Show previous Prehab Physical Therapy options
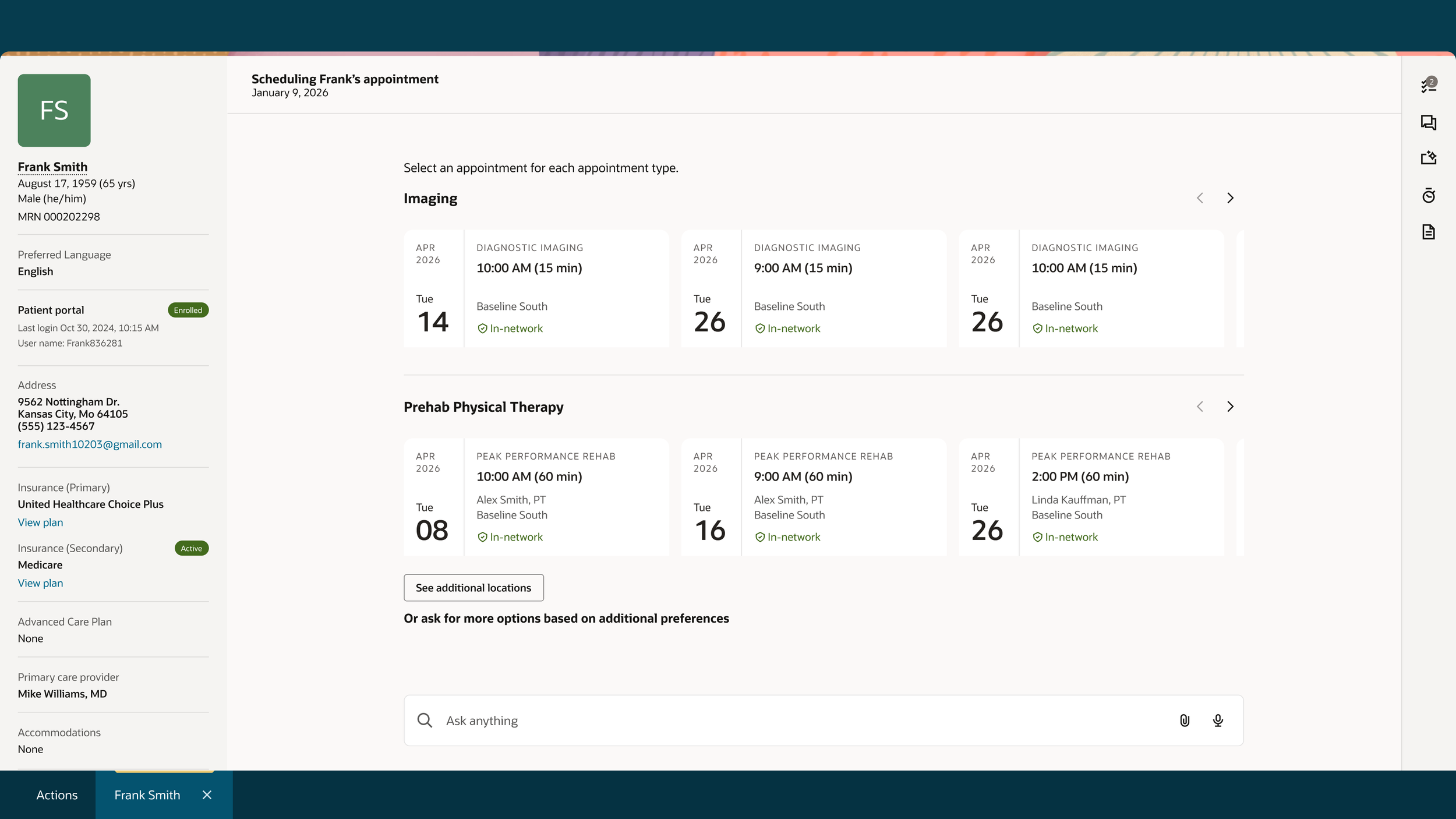The width and height of the screenshot is (1456, 819). click(1200, 407)
